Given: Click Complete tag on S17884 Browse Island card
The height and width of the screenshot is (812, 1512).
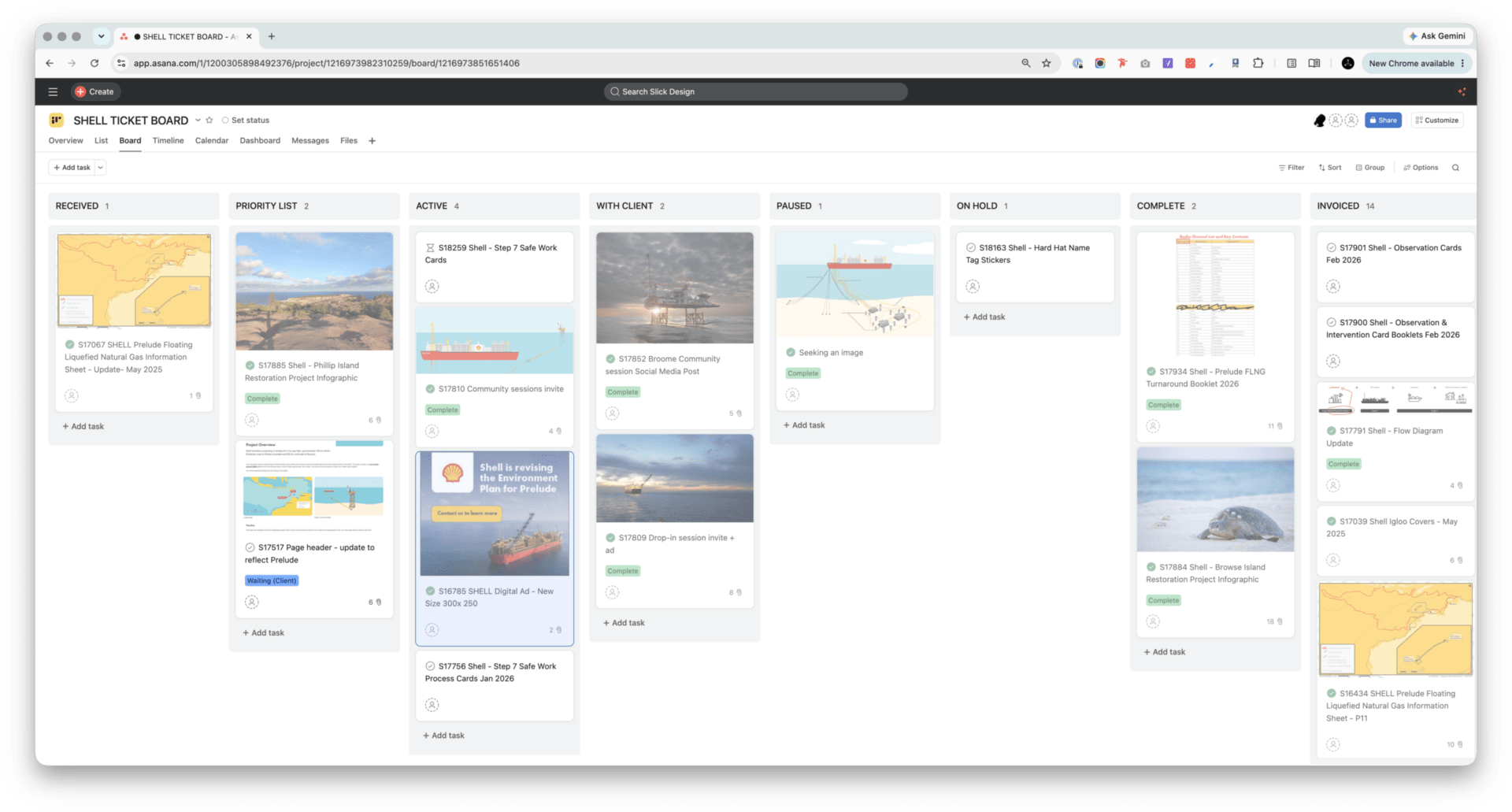Looking at the screenshot, I should click(1163, 601).
